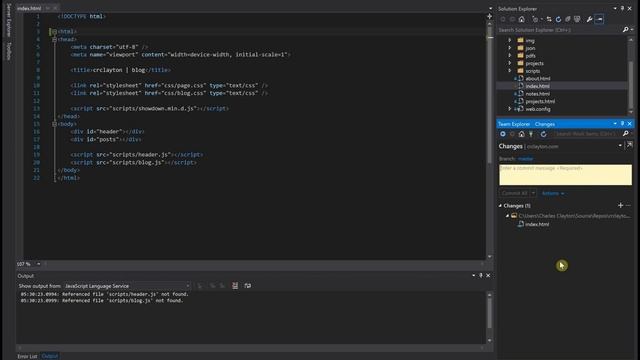Go to Team Explorer Home page
Viewport: 640px width, 360px height.
pyautogui.click(x=522, y=134)
